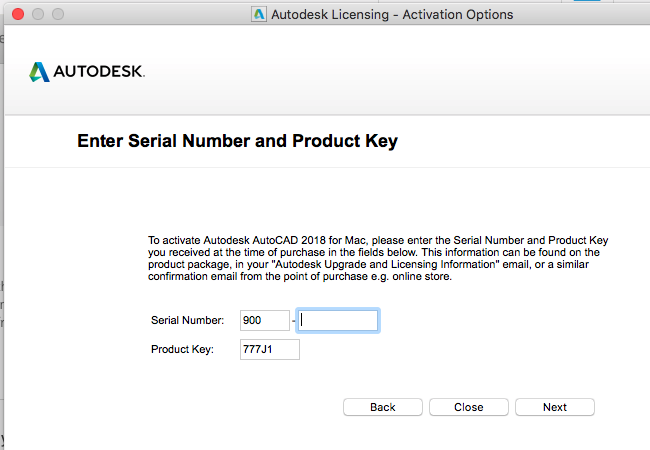The height and width of the screenshot is (450, 650).
Task: Click the Product Key field containing 777J1
Action: click(269, 349)
